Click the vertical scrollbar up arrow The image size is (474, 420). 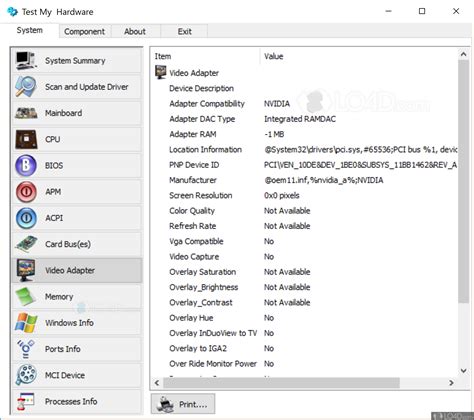click(463, 54)
